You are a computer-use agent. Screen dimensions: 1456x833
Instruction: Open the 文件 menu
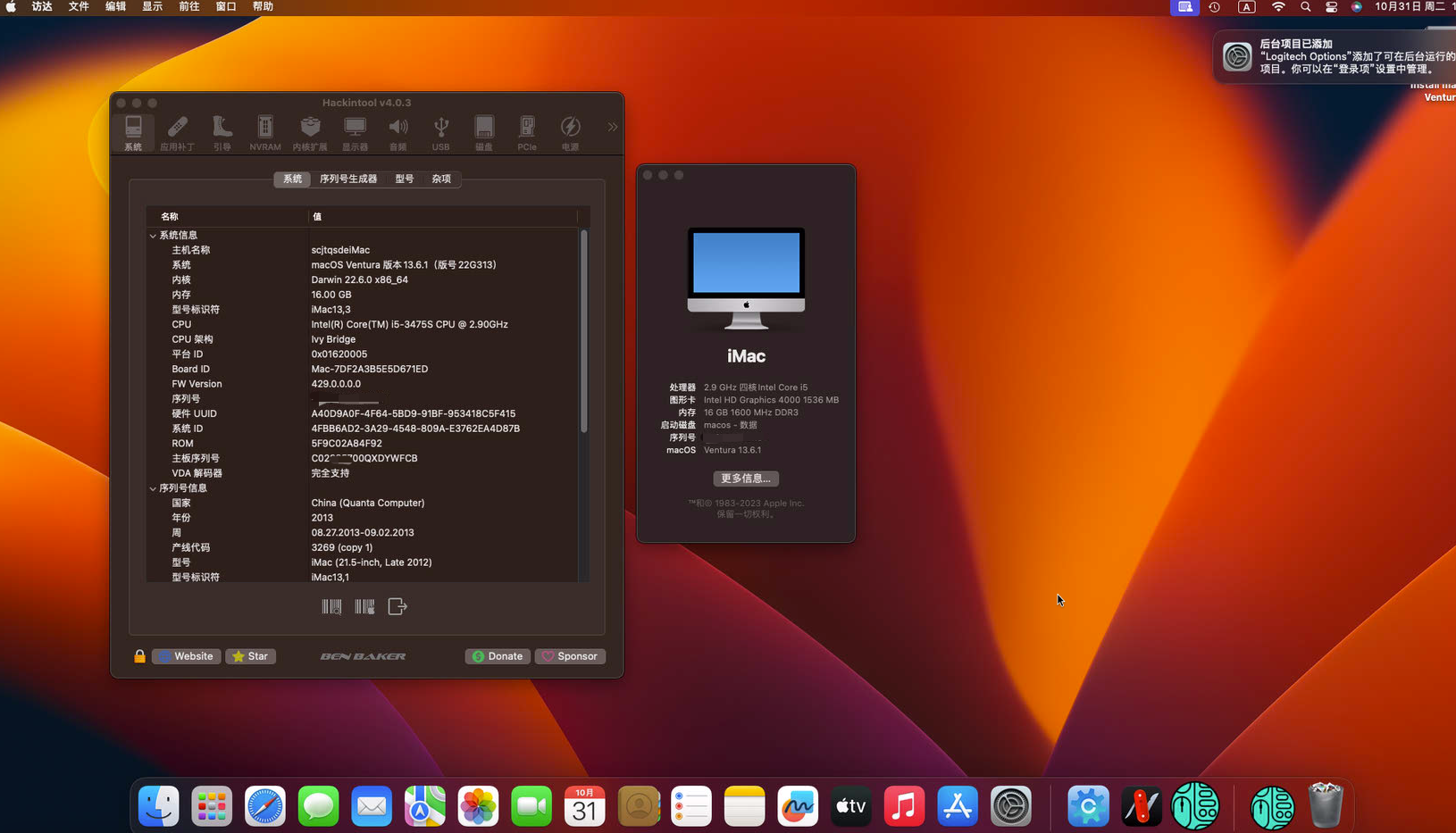[x=79, y=6]
